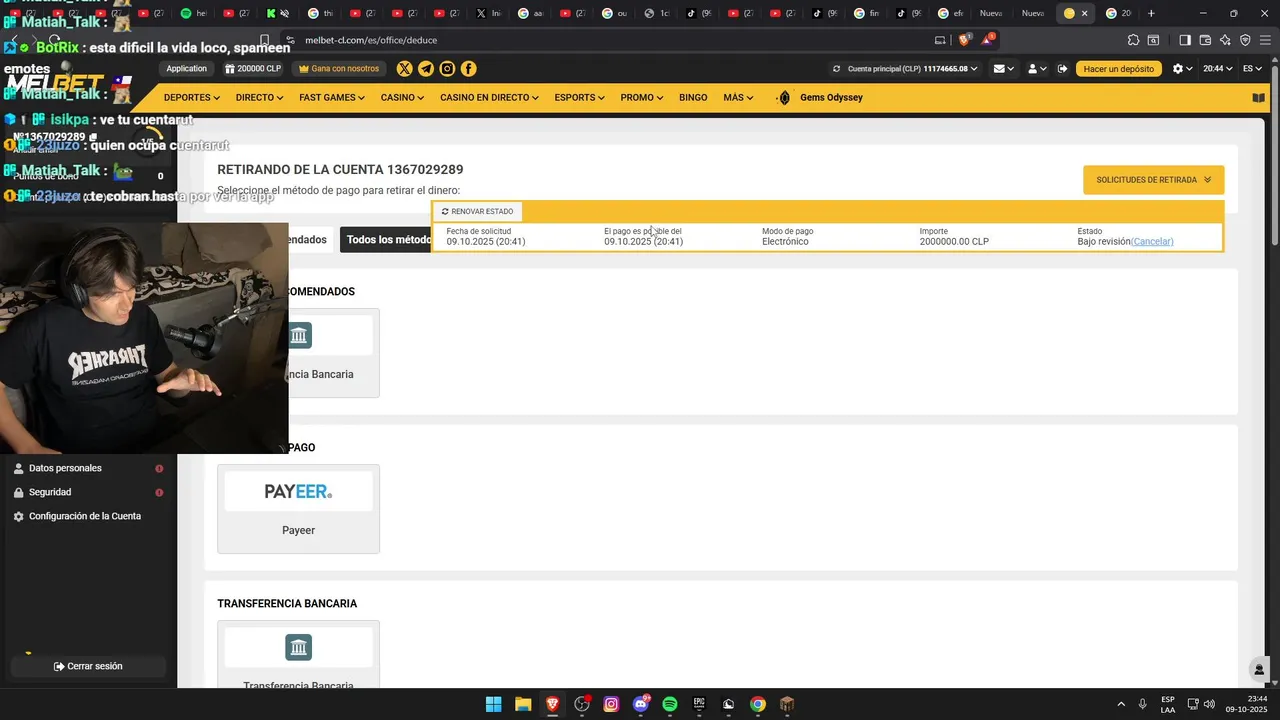1280x720 pixels.
Task: Select the Payeer payment card label
Action: click(298, 530)
